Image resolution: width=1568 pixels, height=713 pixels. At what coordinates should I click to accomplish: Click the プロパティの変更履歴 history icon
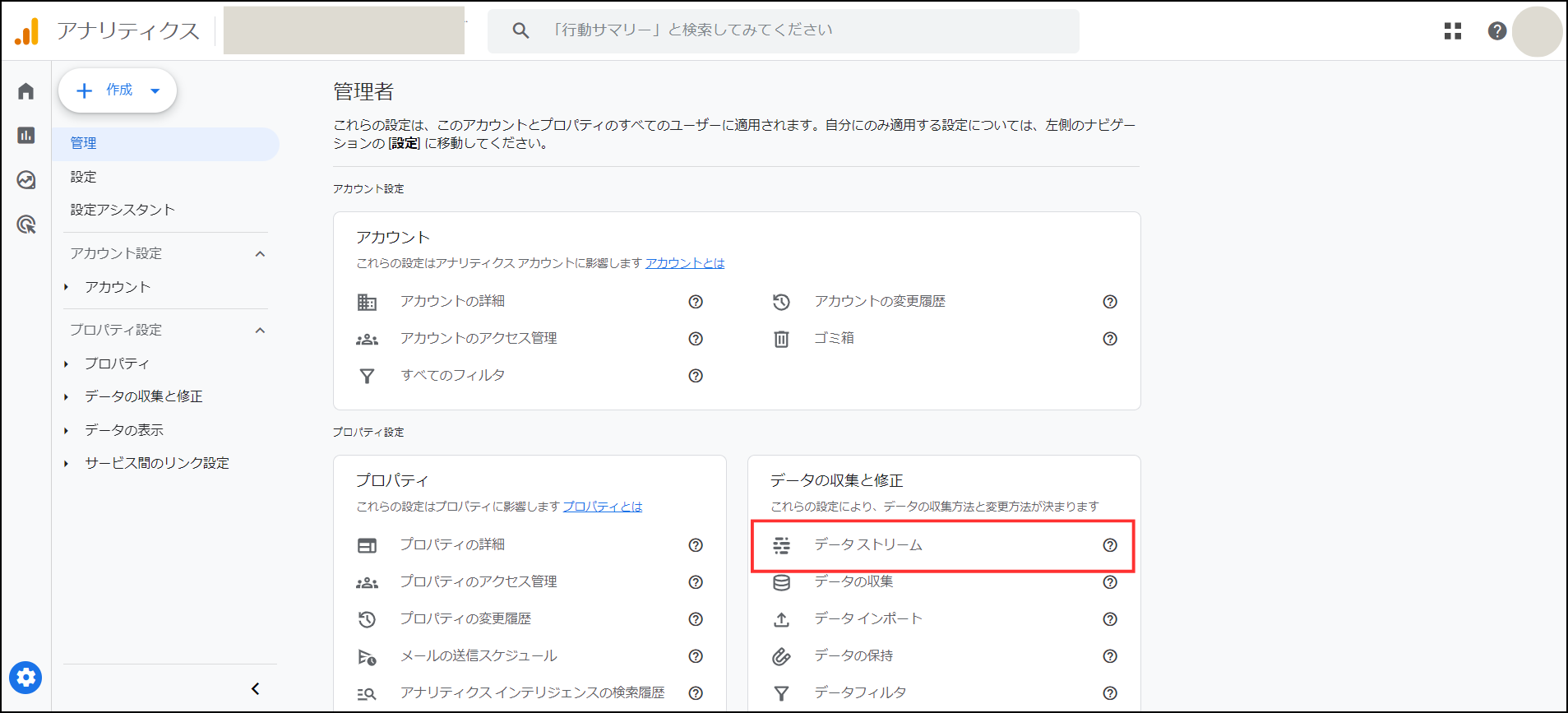pyautogui.click(x=367, y=619)
